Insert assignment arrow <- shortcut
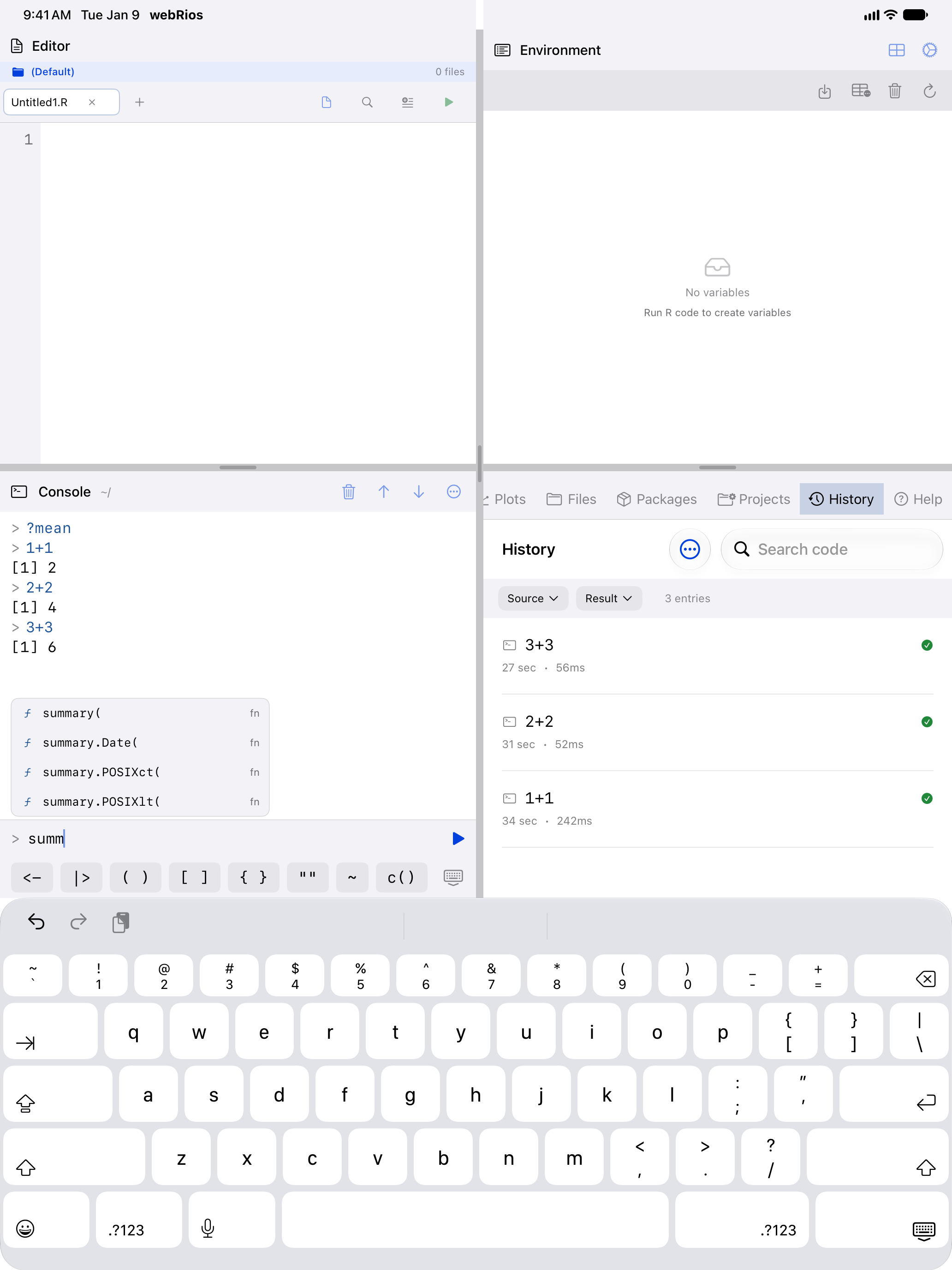 pyautogui.click(x=32, y=877)
